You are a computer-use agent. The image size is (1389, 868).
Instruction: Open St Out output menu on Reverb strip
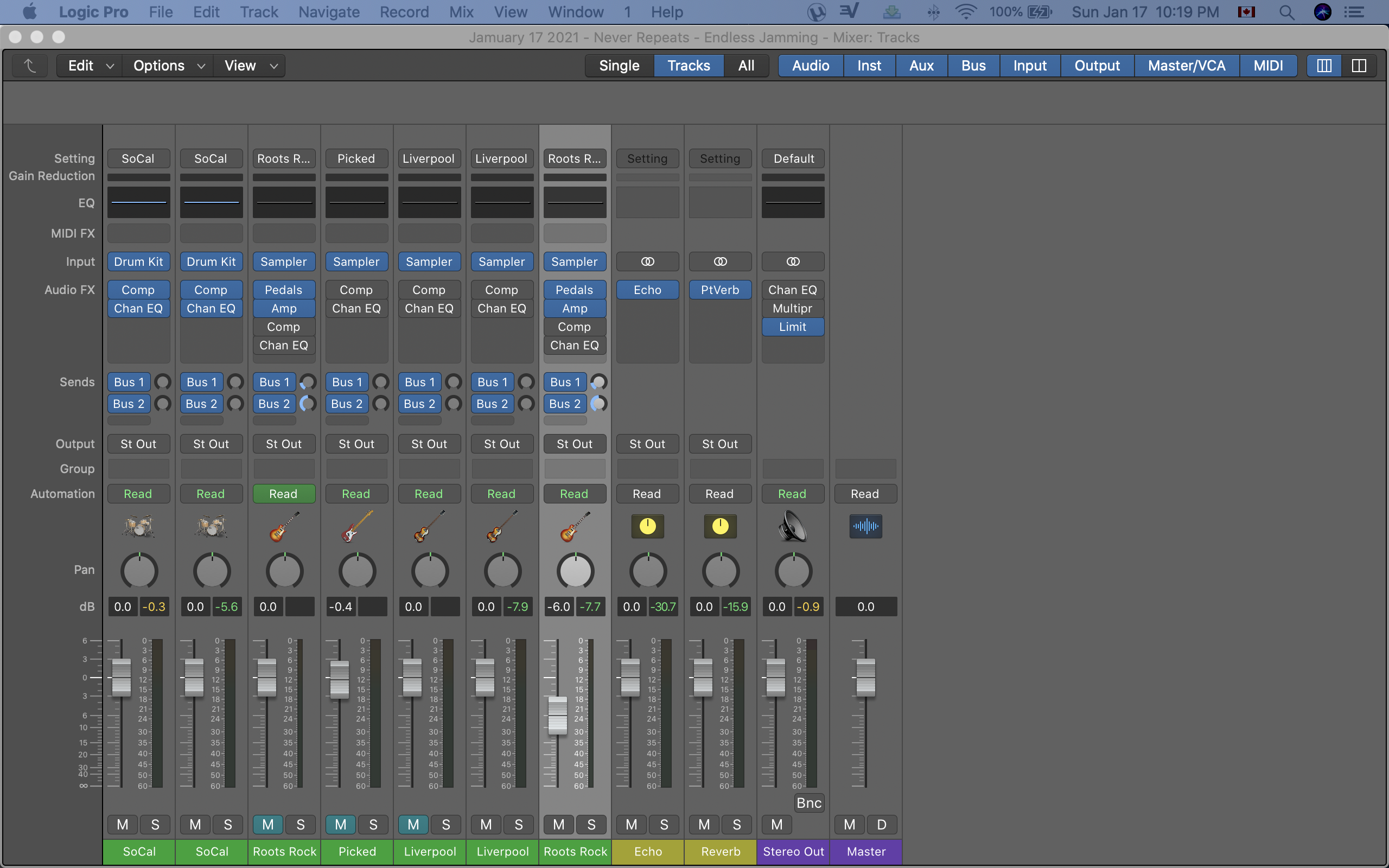(721, 444)
